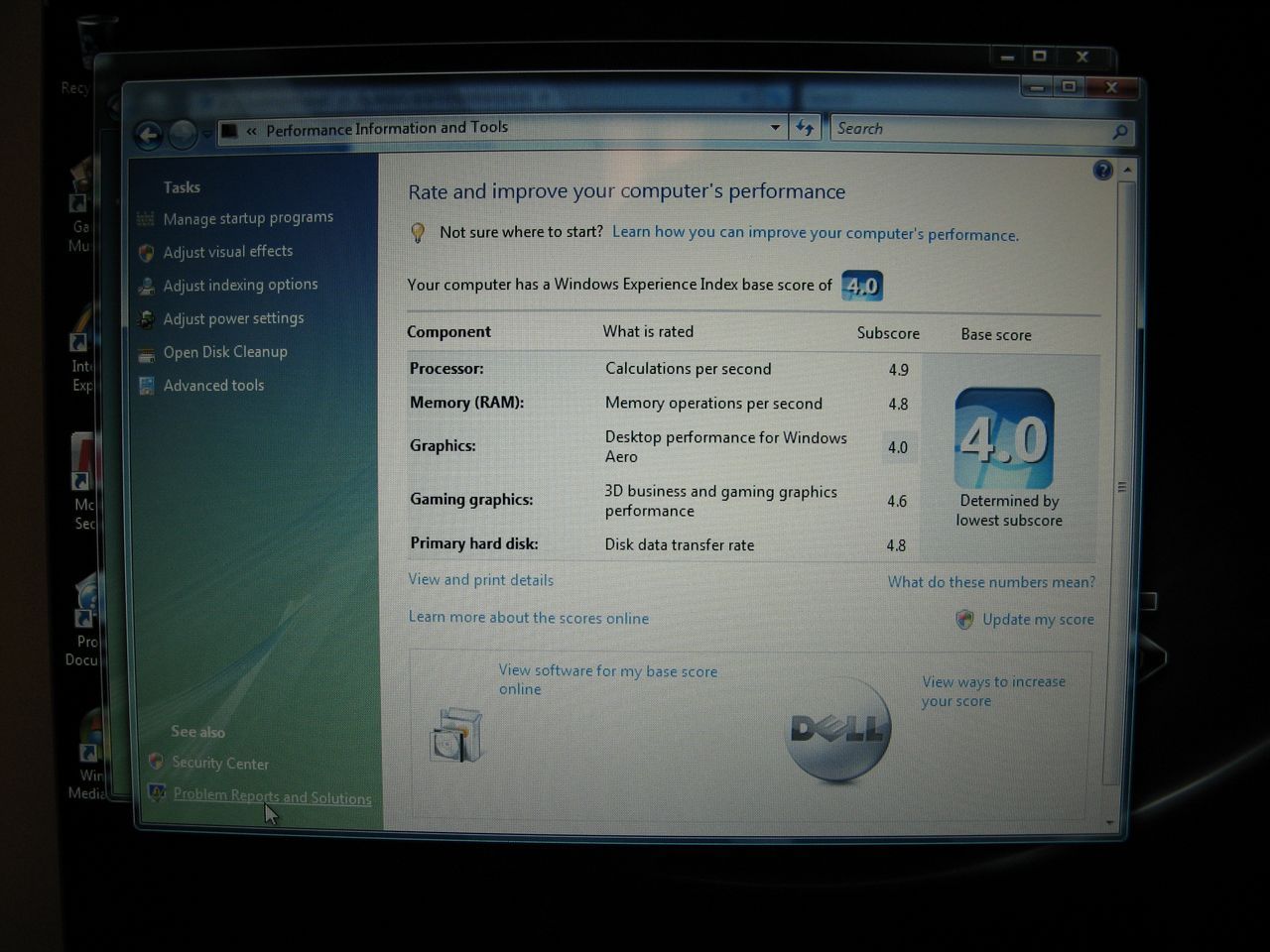Viewport: 1270px width, 952px height.
Task: Click the shield icon beside Adjust visual effects
Action: (x=146, y=252)
